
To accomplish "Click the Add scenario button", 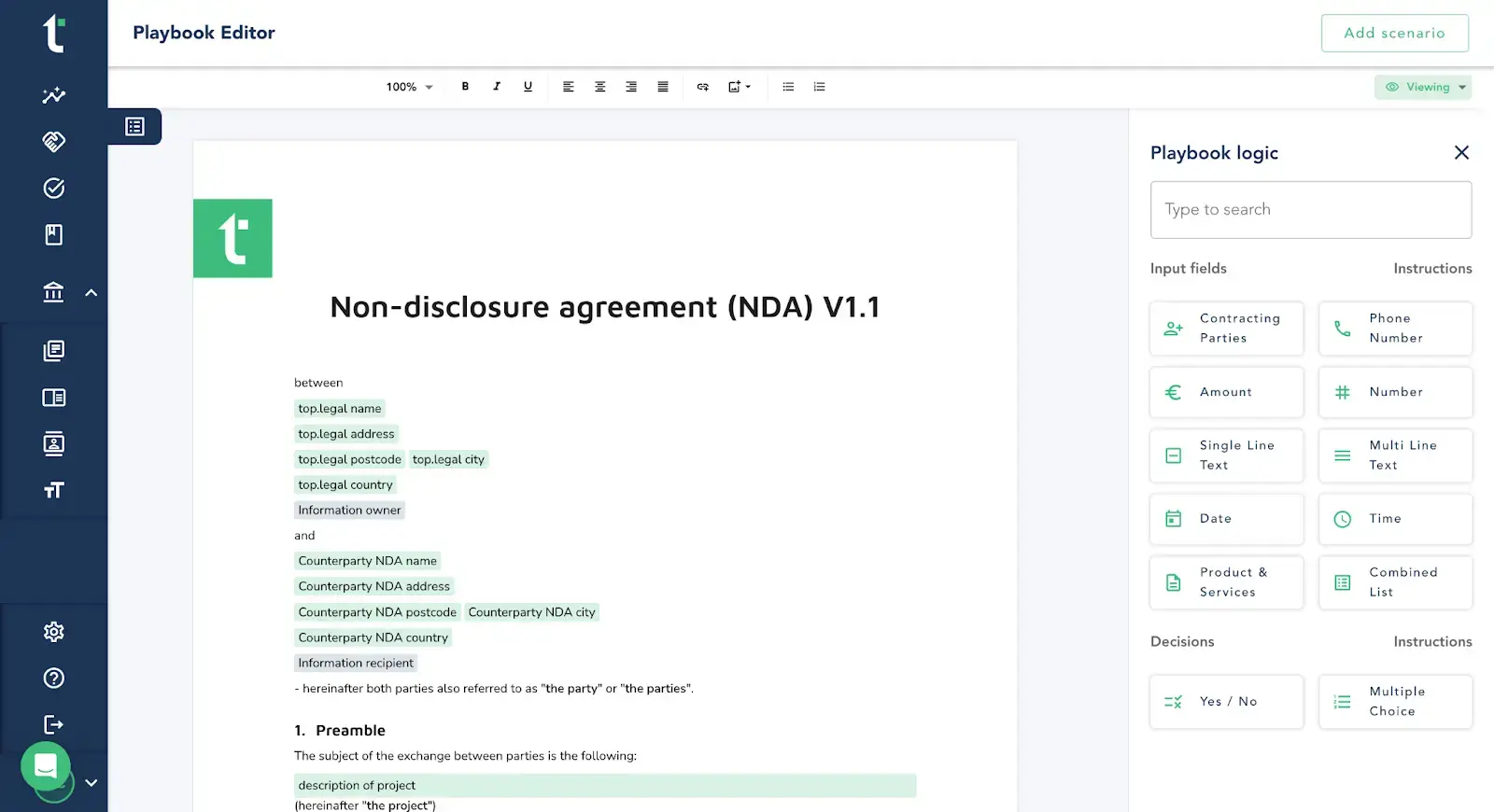I will 1395,33.
